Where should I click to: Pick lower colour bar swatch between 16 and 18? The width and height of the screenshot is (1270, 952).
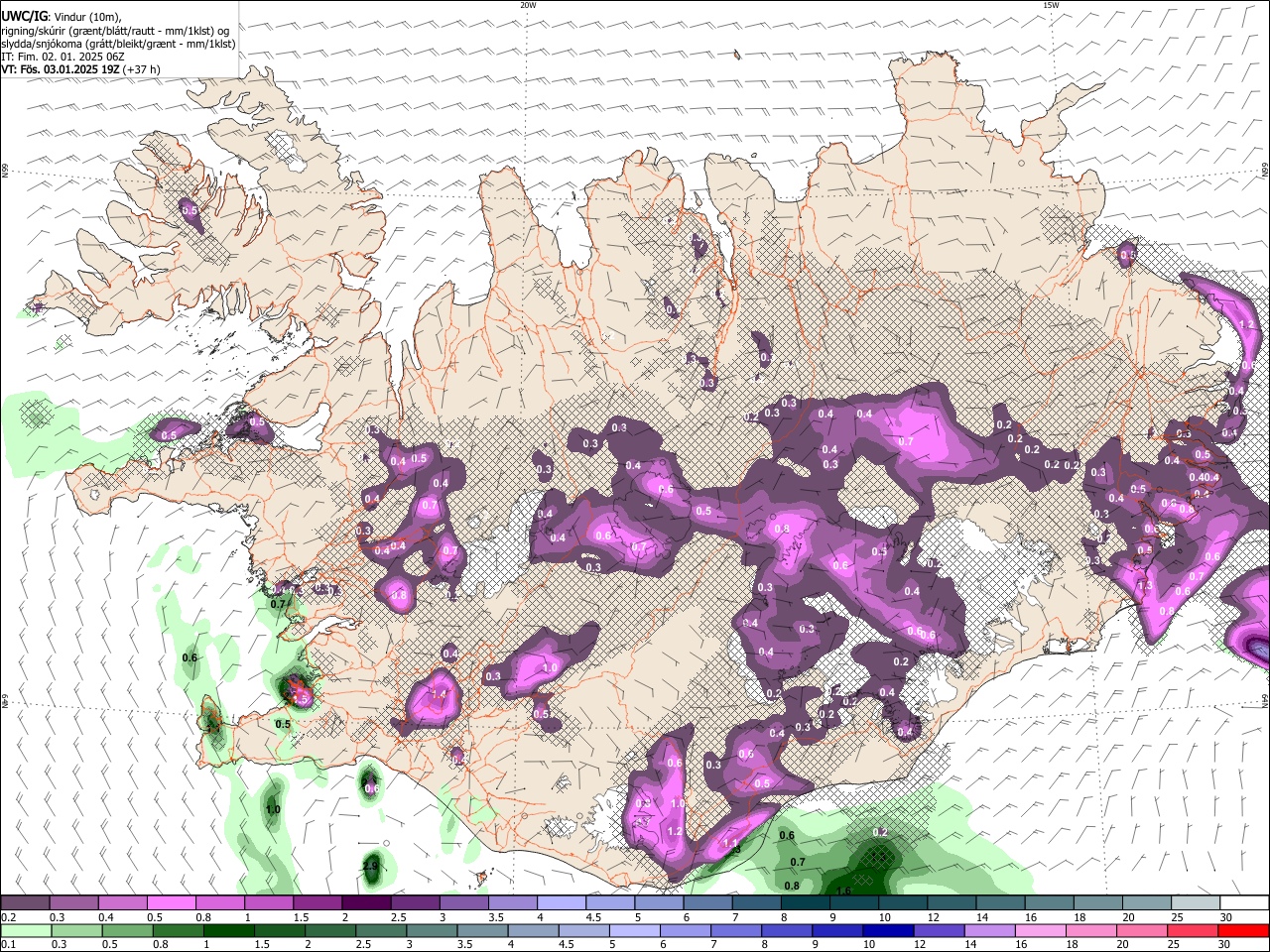pyautogui.click(x=1042, y=930)
